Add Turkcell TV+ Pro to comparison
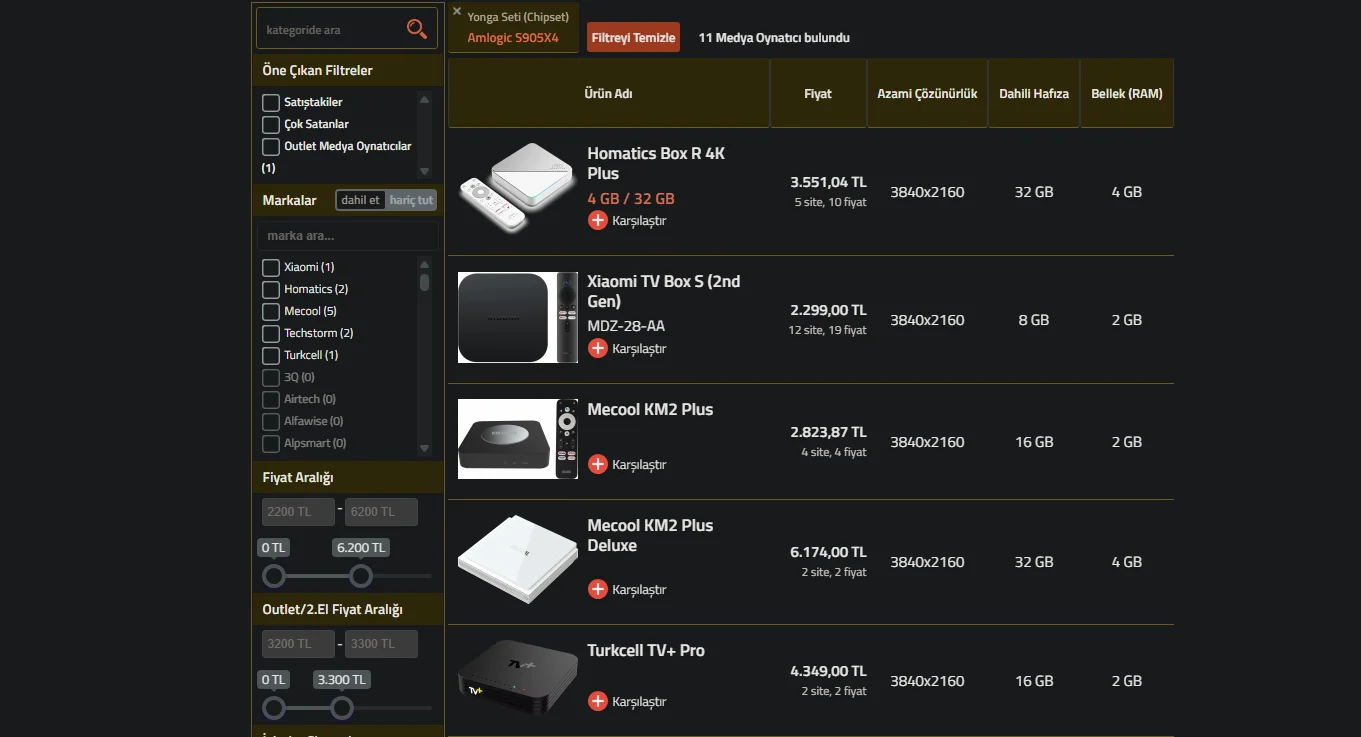 [598, 701]
